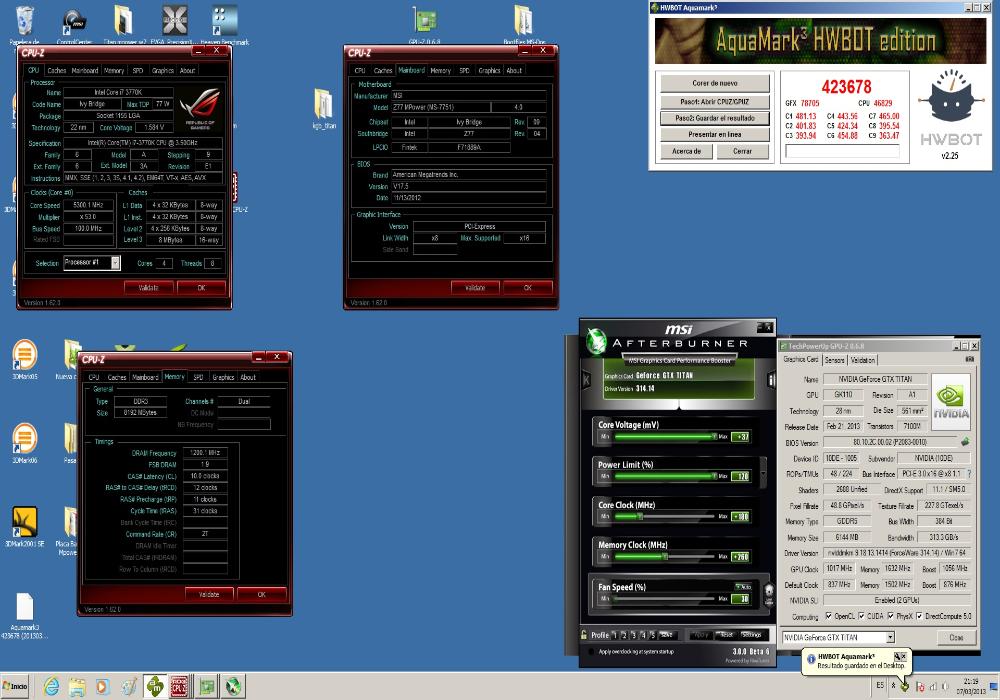Open the MSI ControlCenter desktop shortcut
The image size is (1000, 700).
74,24
